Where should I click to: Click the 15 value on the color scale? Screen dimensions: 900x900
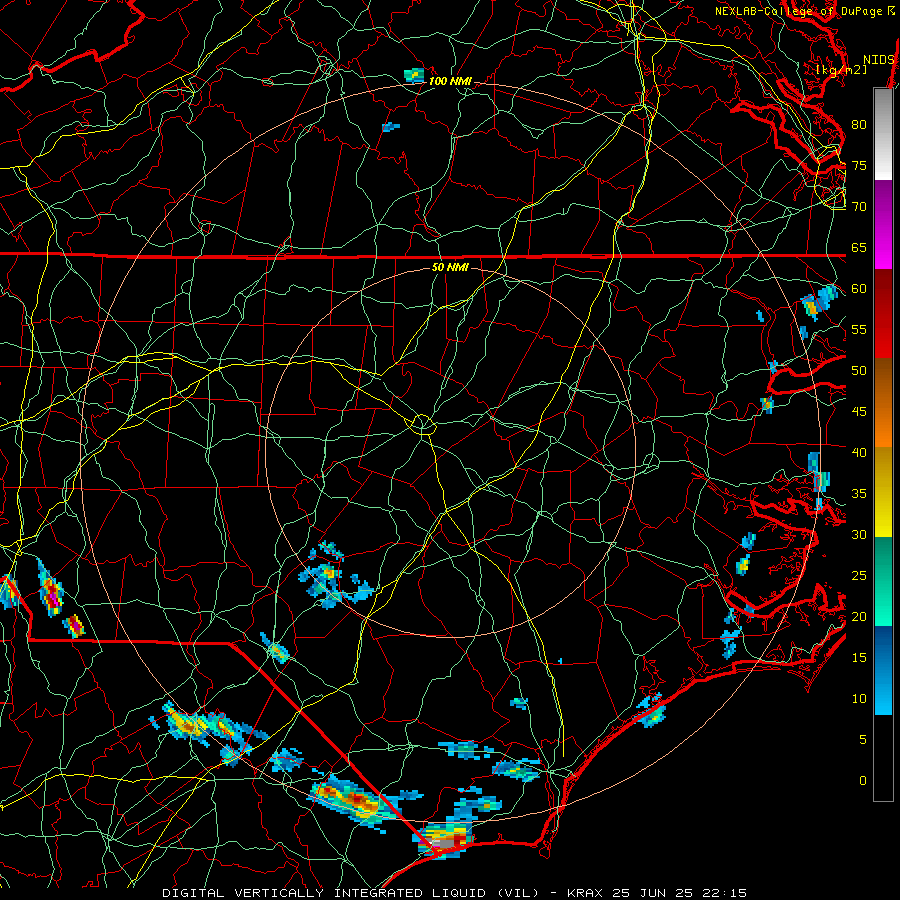pos(859,657)
